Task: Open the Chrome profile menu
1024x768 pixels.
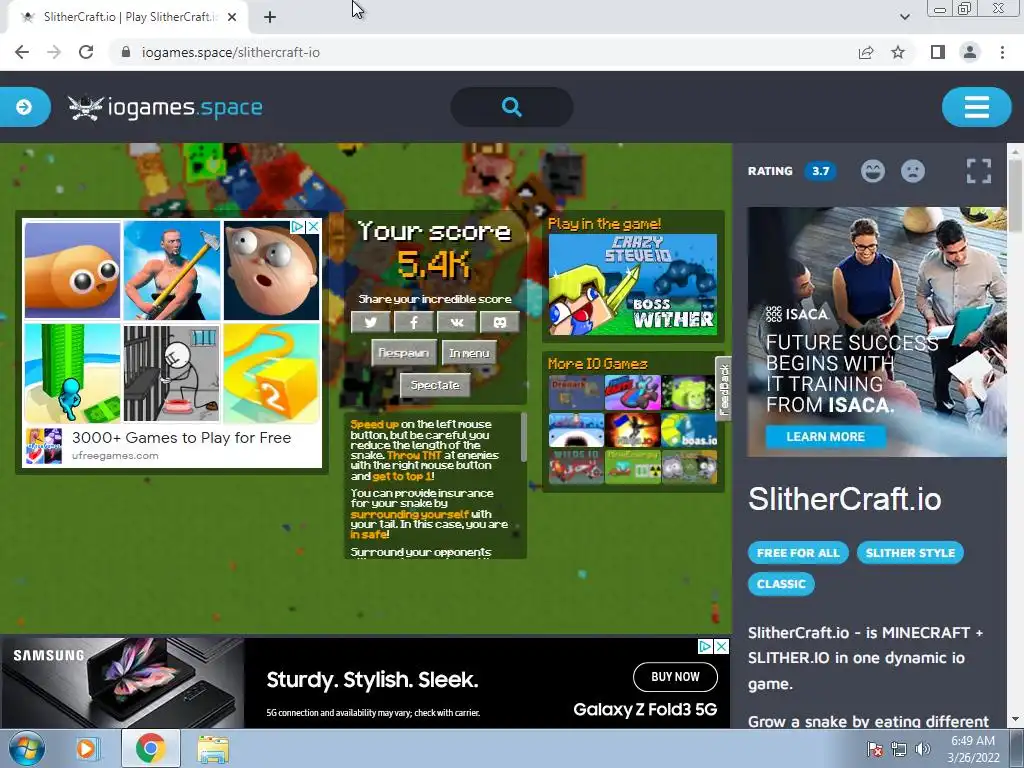Action: tap(970, 52)
